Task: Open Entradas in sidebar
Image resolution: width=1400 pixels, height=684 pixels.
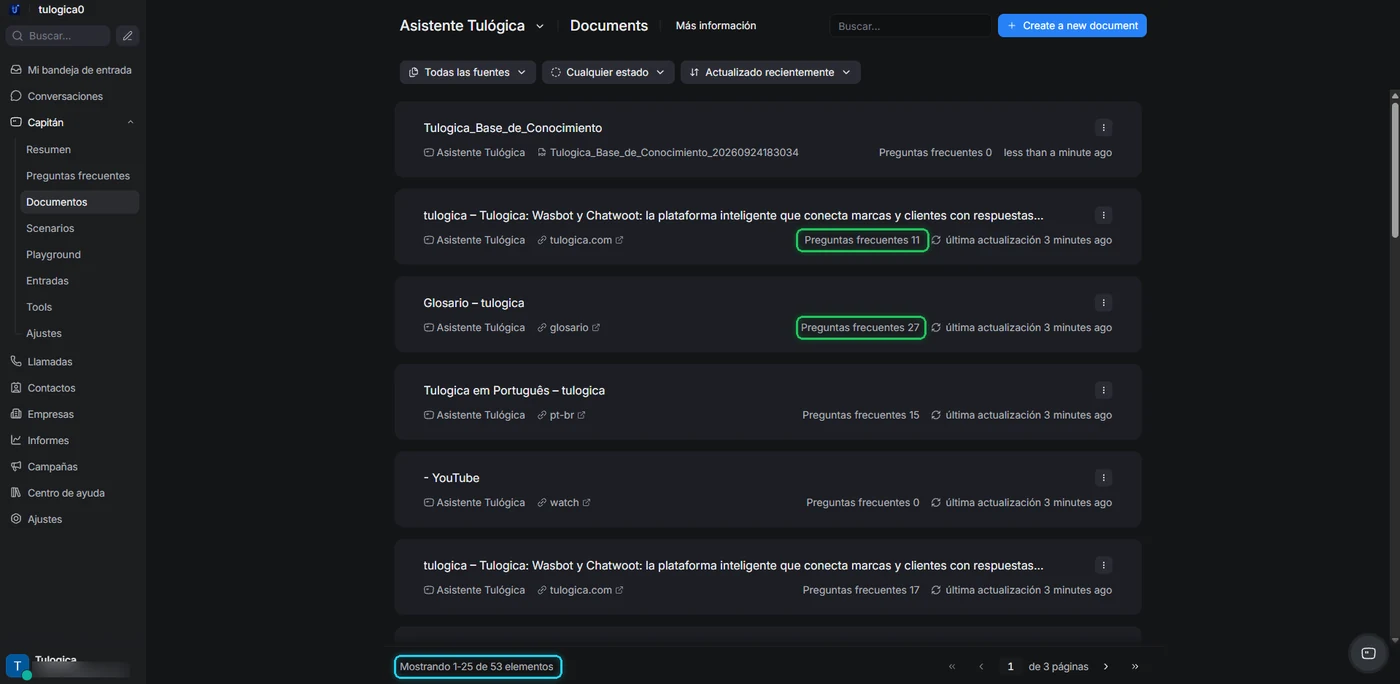Action: click(x=47, y=281)
